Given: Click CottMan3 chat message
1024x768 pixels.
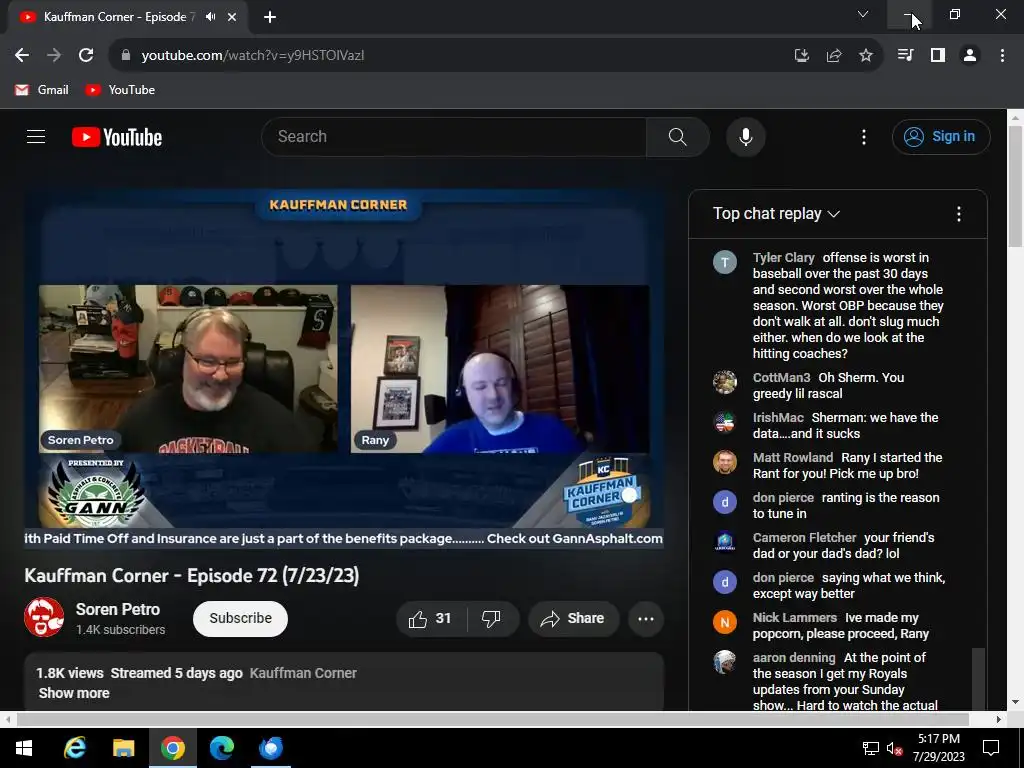Looking at the screenshot, I should point(829,385).
